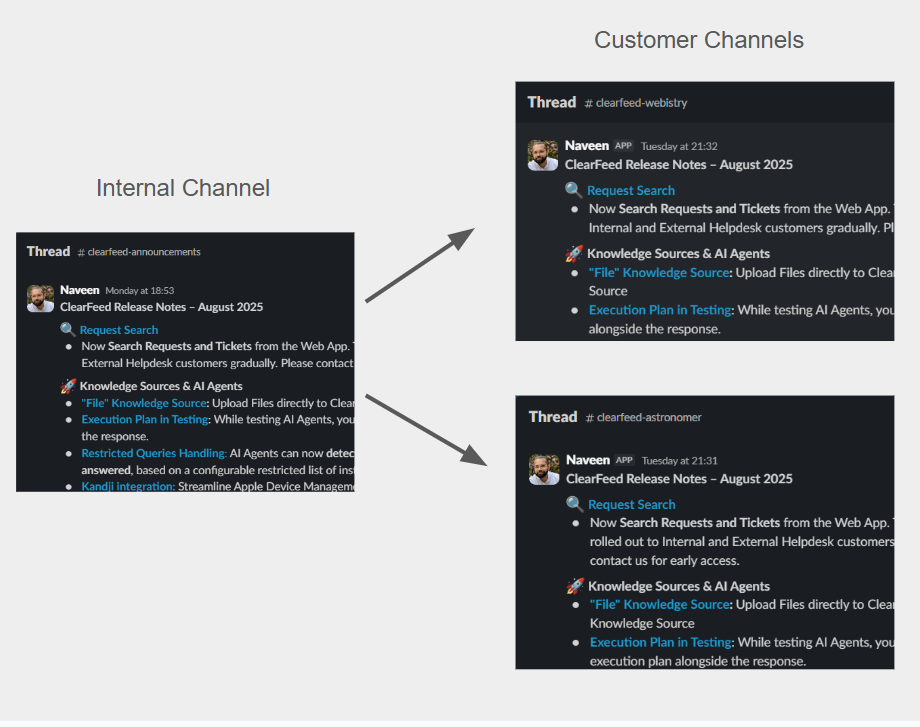Viewport: 920px width, 727px height.
Task: Click the Thread title in clearfeed-webistry panel
Action: (x=552, y=103)
